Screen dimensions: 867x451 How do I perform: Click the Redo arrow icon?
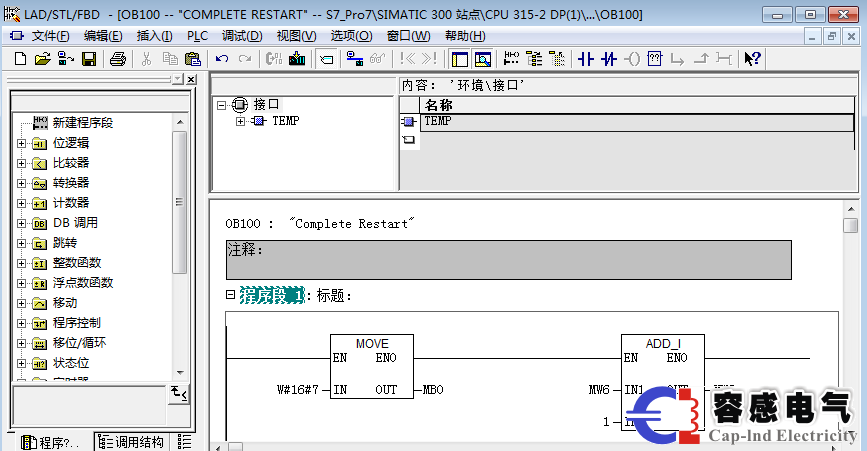(x=245, y=59)
